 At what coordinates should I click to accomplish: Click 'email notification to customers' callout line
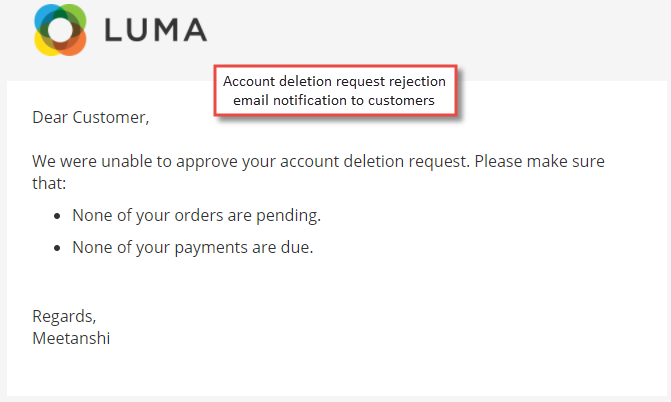click(x=334, y=100)
